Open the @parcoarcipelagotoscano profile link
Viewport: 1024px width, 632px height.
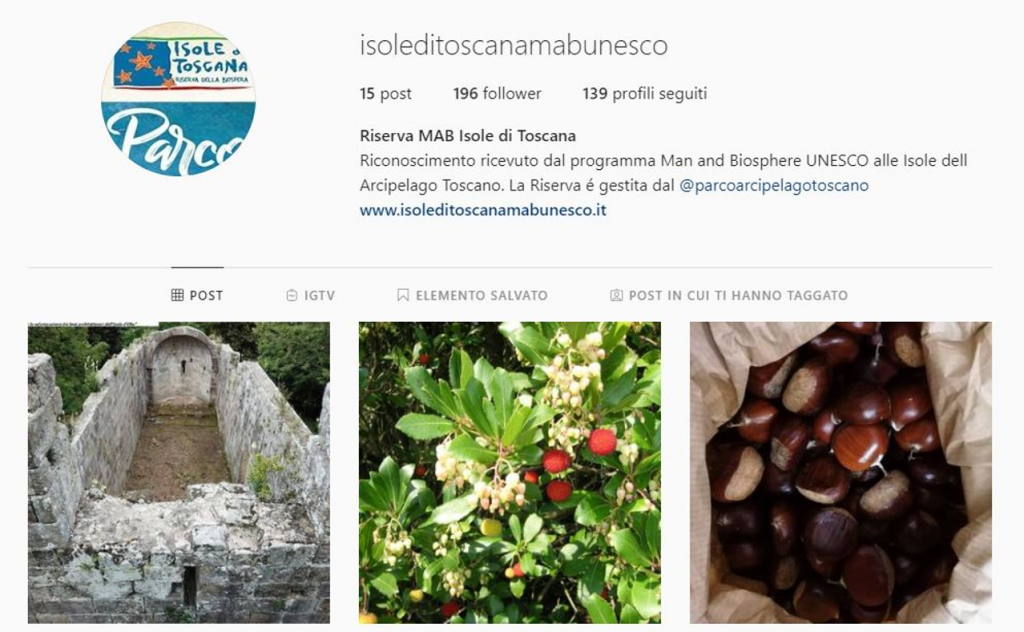coord(774,185)
